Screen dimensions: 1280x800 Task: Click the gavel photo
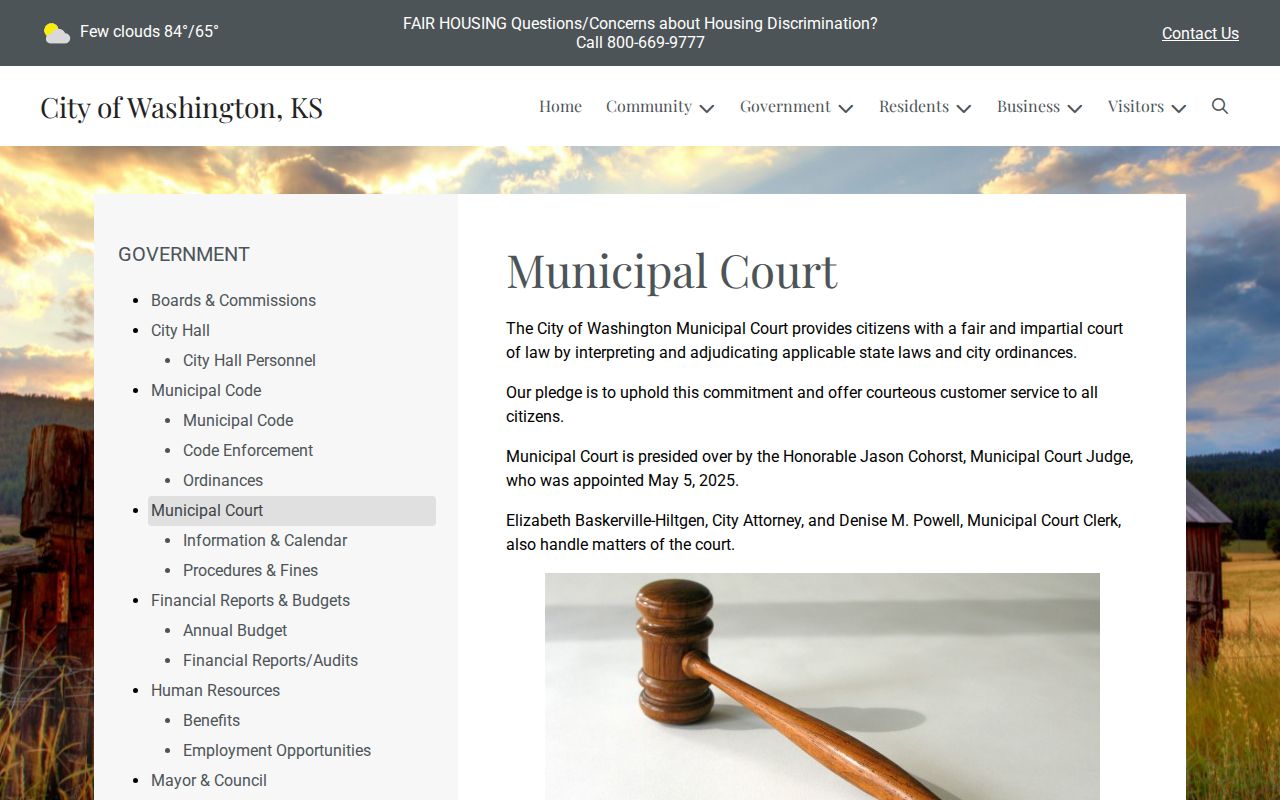[x=822, y=686]
